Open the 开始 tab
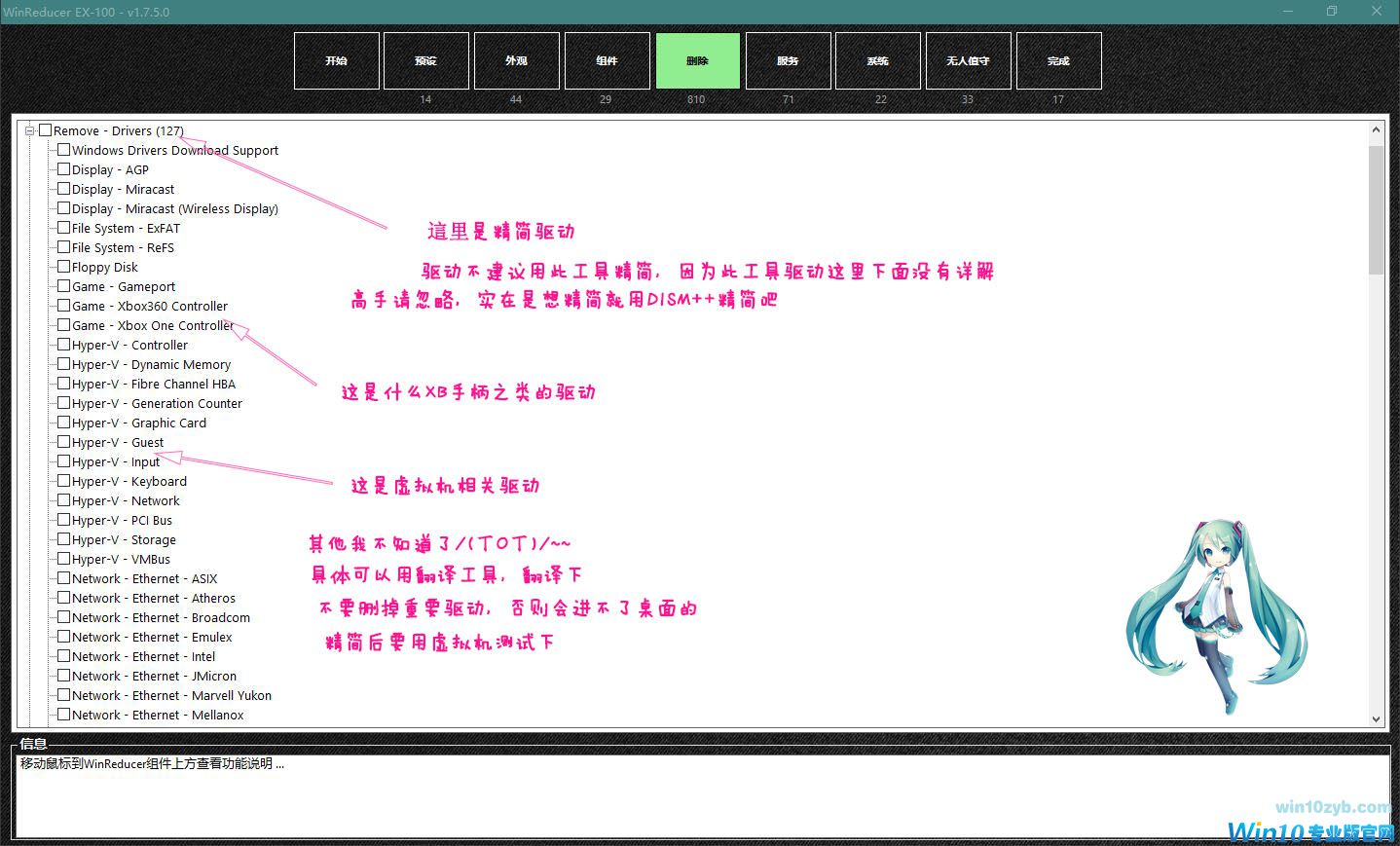The image size is (1400, 846). pyautogui.click(x=336, y=60)
